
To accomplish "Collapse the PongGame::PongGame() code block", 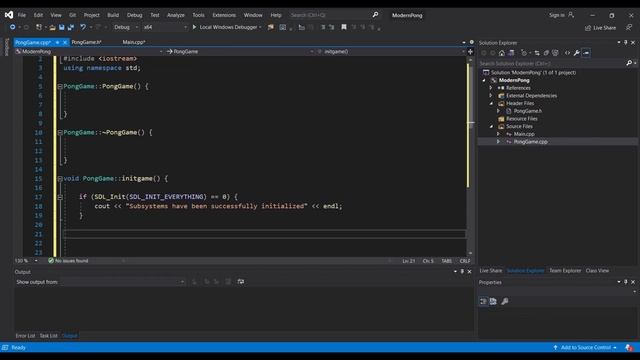I will (60, 87).
